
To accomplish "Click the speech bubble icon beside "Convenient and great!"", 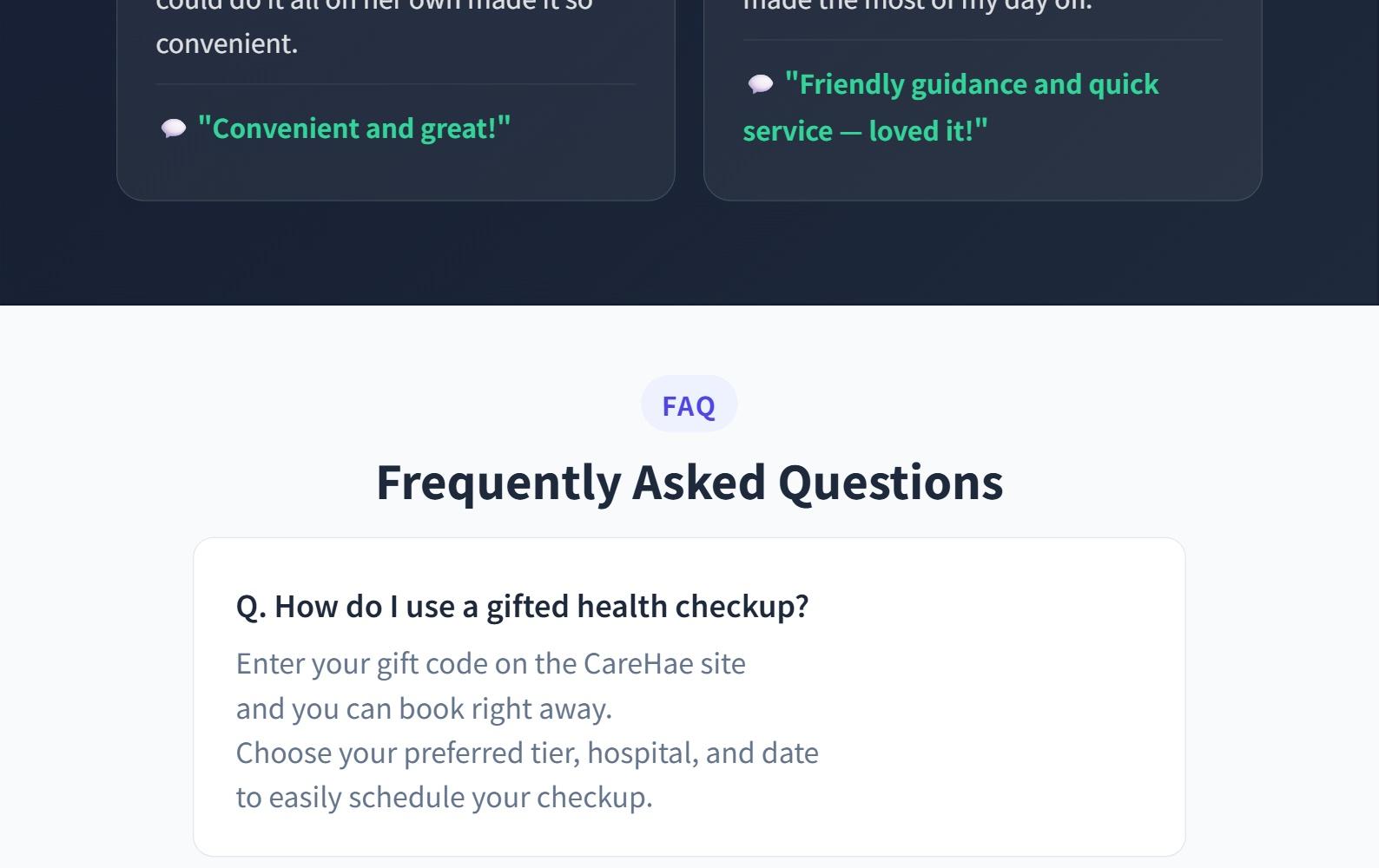I will pos(174,129).
